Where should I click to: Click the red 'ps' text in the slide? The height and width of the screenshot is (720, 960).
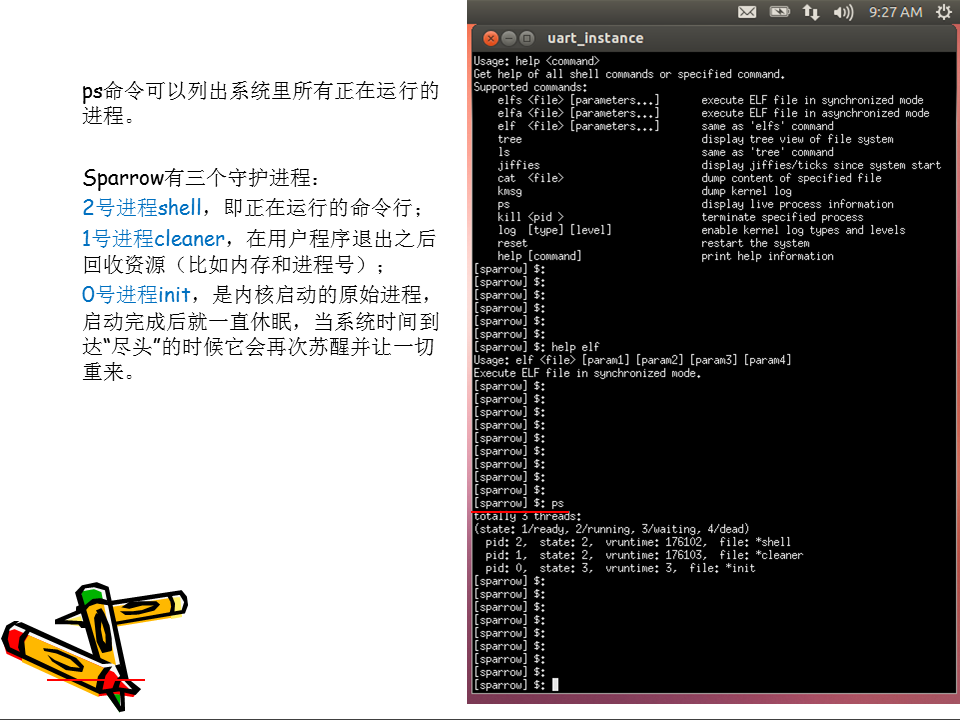(557, 503)
